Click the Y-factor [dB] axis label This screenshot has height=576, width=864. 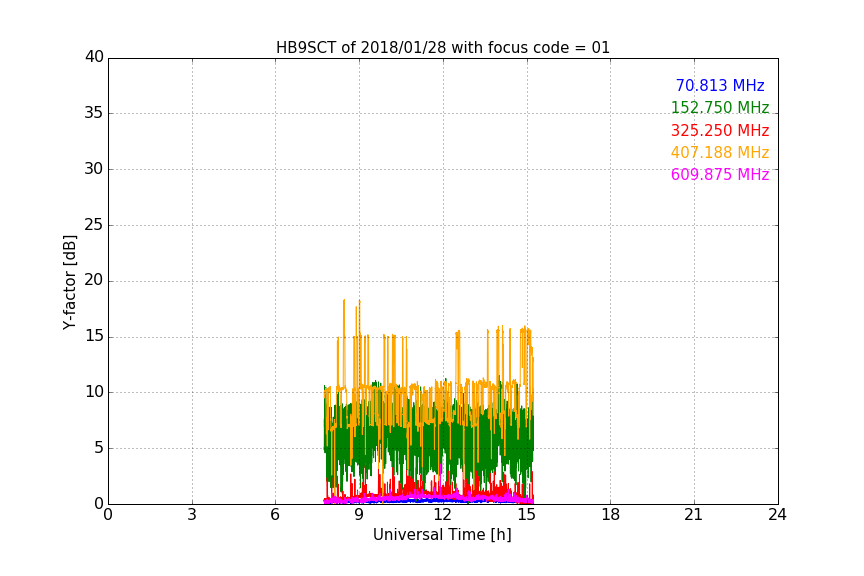coord(69,282)
